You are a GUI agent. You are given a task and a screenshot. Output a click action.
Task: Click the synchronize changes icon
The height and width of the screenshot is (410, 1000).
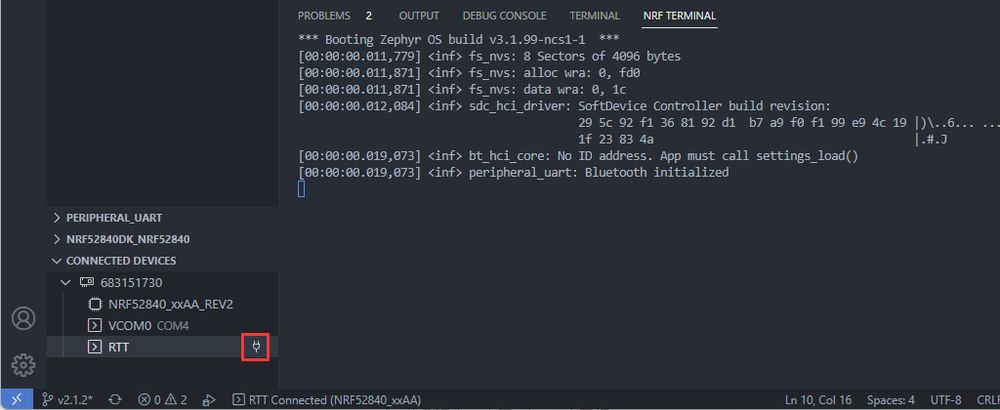115,399
